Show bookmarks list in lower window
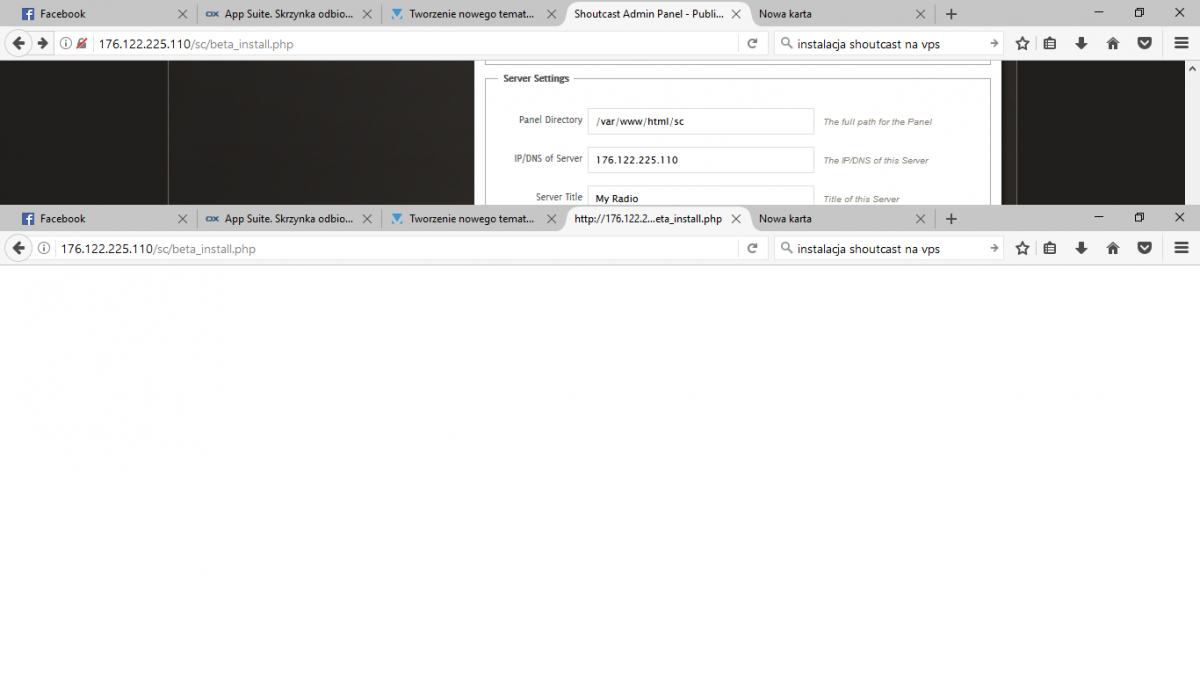The image size is (1200, 675). click(x=1050, y=248)
